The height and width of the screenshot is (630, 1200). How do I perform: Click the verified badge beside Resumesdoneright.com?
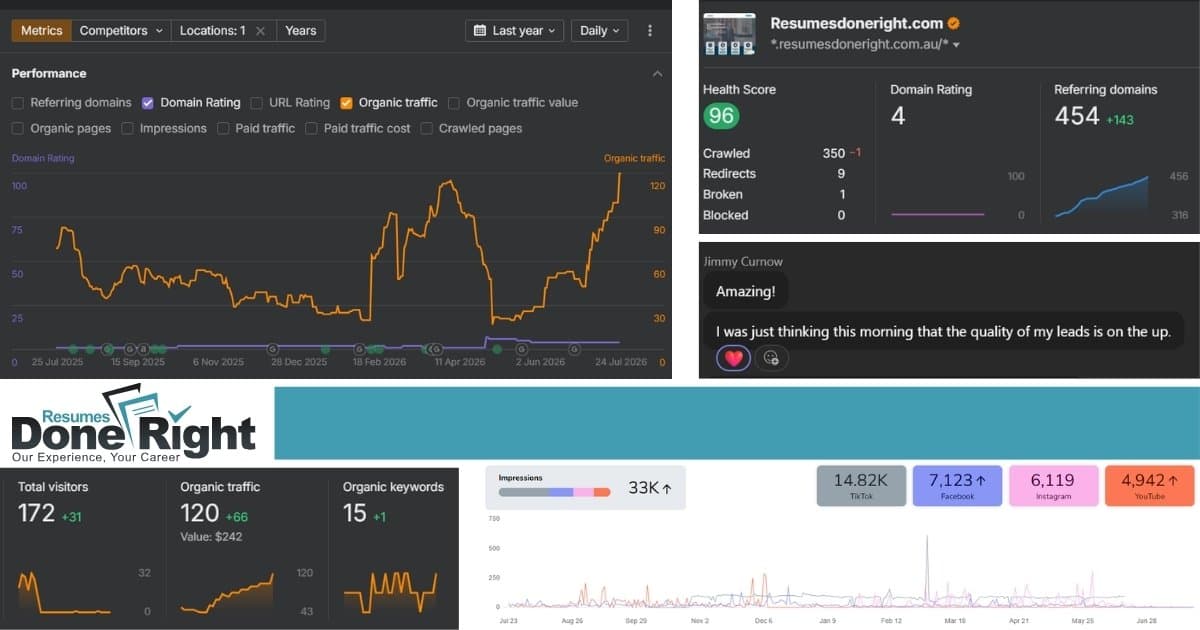pyautogui.click(x=955, y=23)
